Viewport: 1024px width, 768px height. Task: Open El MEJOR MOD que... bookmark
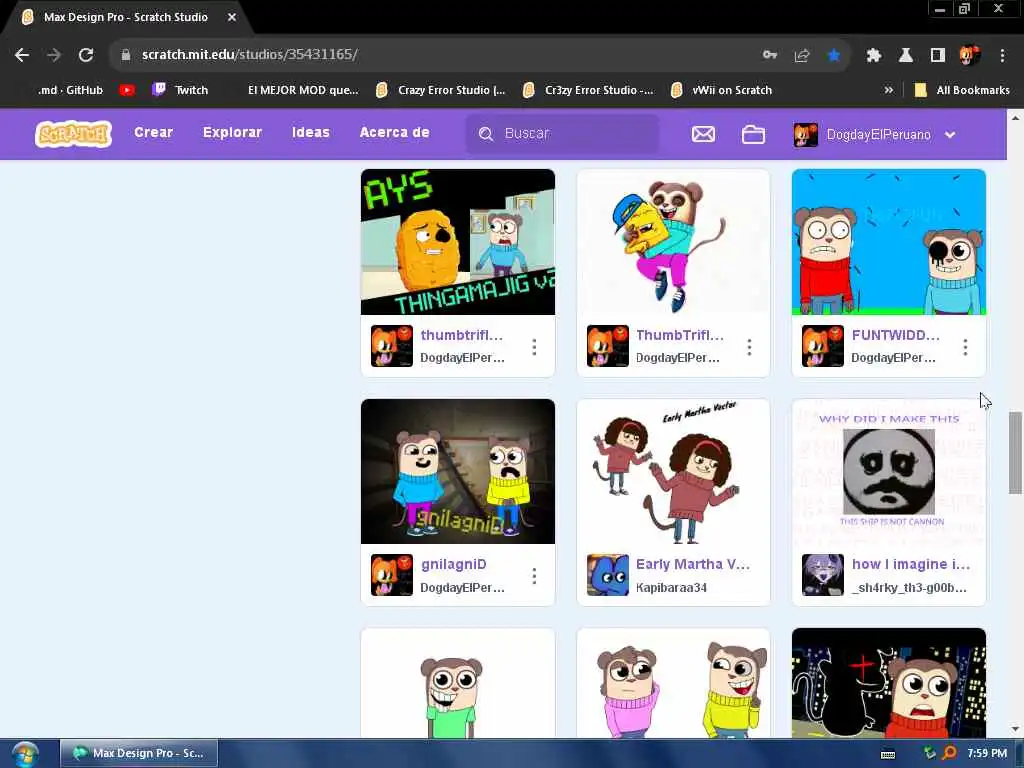(x=303, y=90)
